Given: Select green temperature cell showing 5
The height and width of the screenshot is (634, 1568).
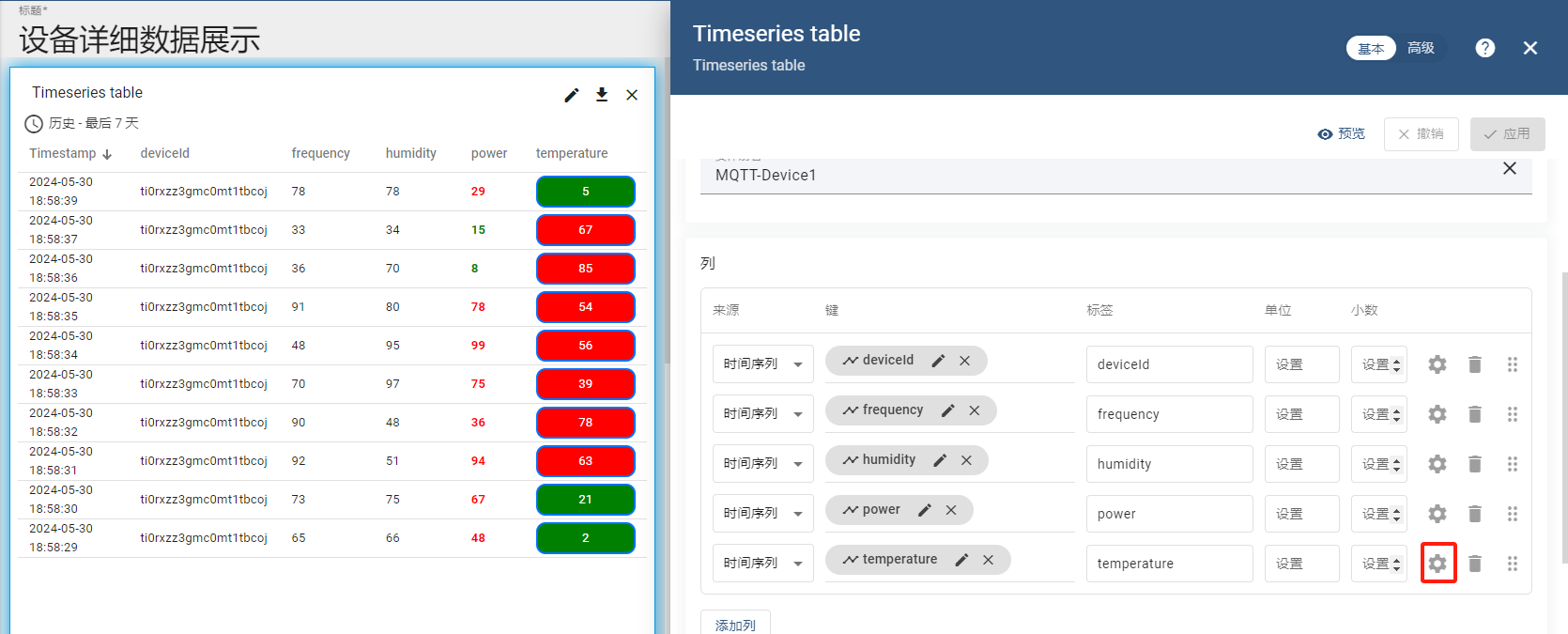Looking at the screenshot, I should 585,192.
